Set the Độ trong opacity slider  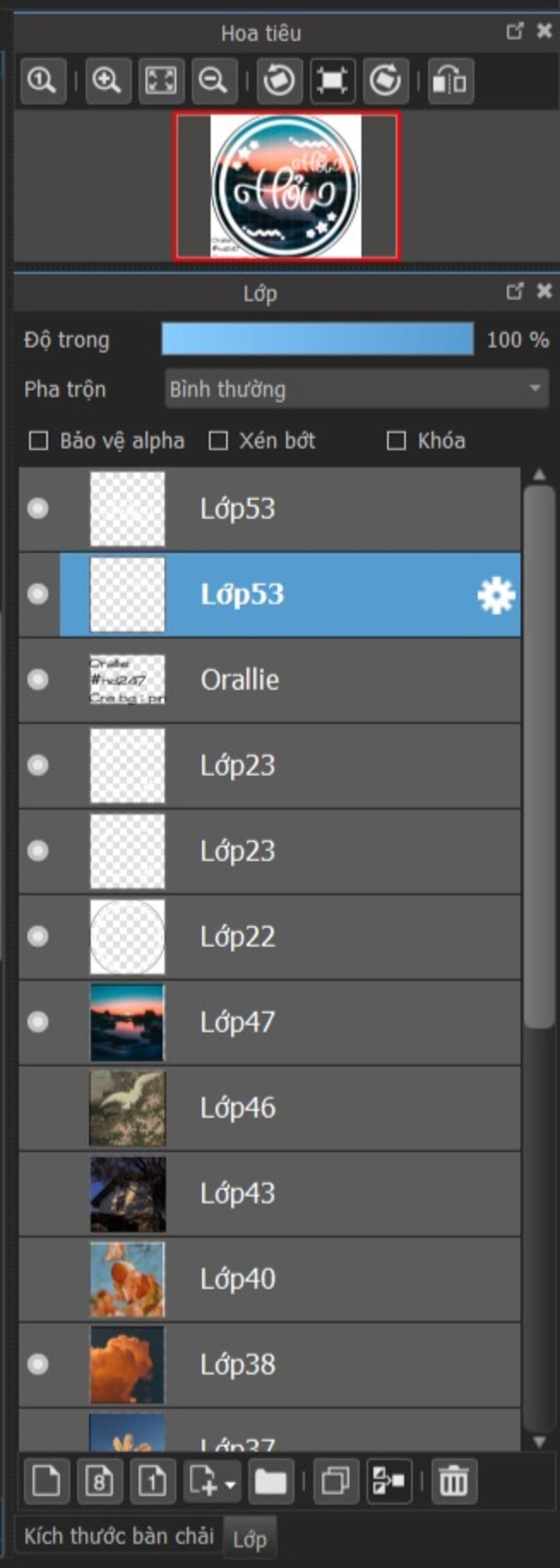click(318, 339)
